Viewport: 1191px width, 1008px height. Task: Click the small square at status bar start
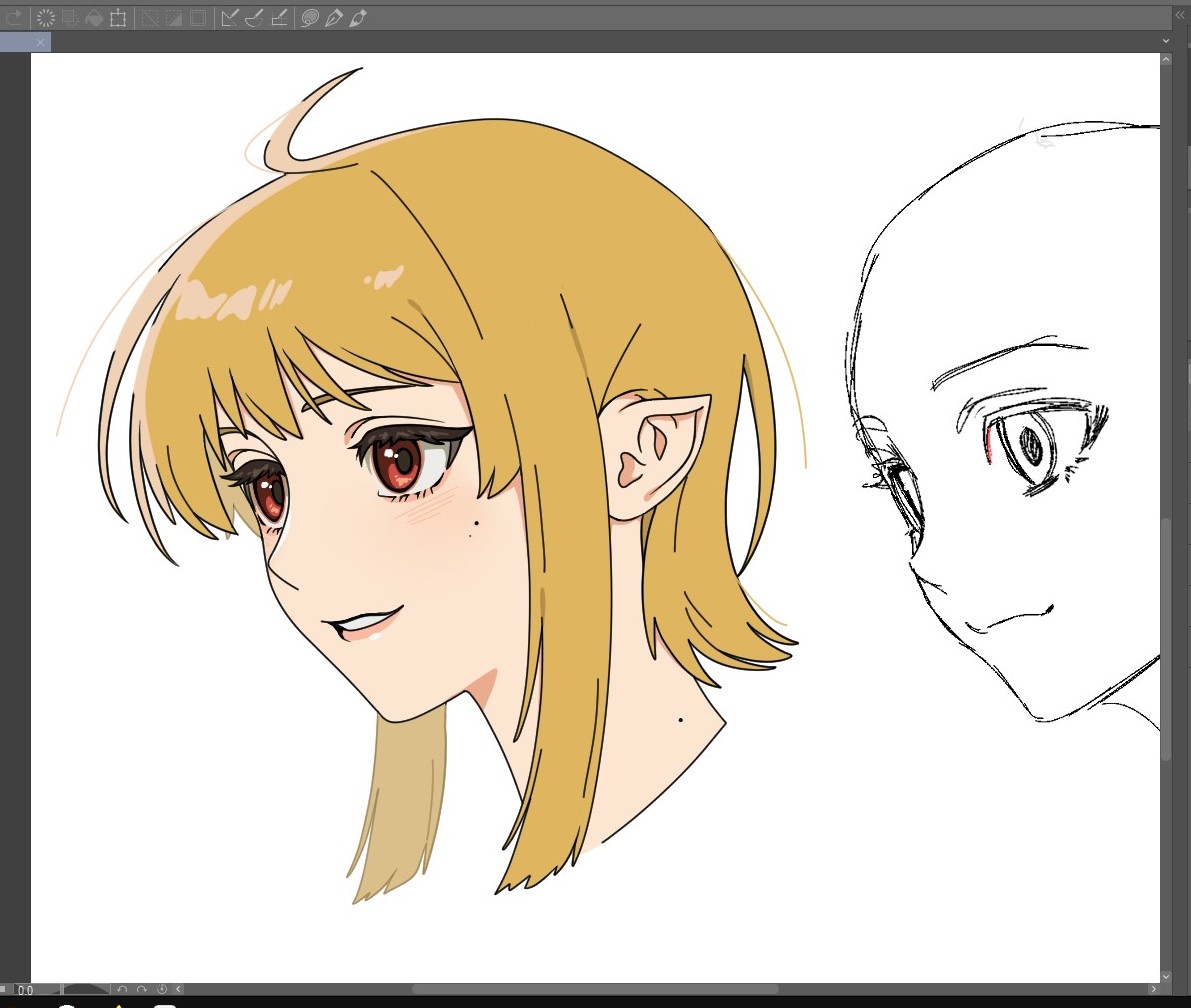click(x=3, y=989)
